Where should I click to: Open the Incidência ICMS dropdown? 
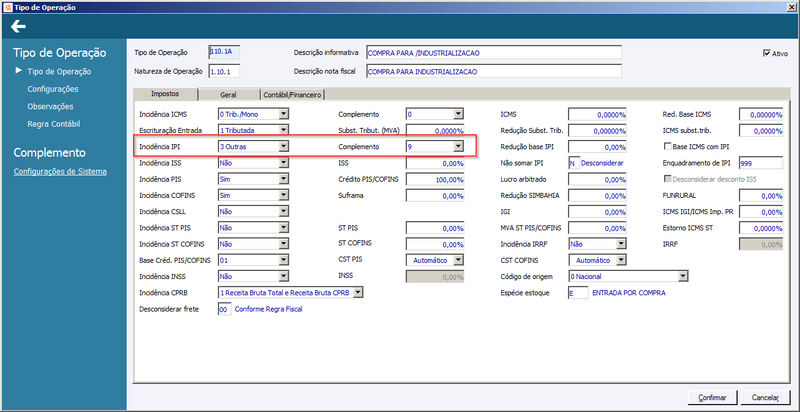[x=284, y=114]
